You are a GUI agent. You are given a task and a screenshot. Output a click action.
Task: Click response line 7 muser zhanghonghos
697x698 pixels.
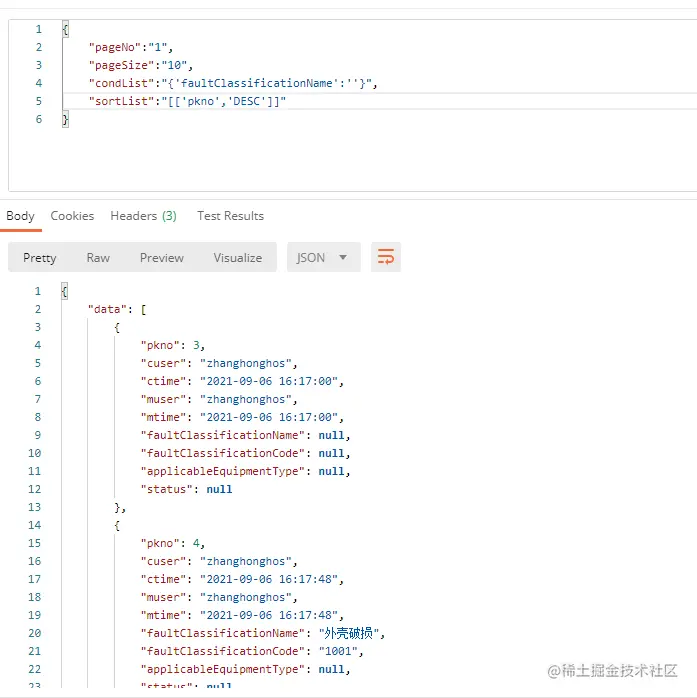coord(219,399)
